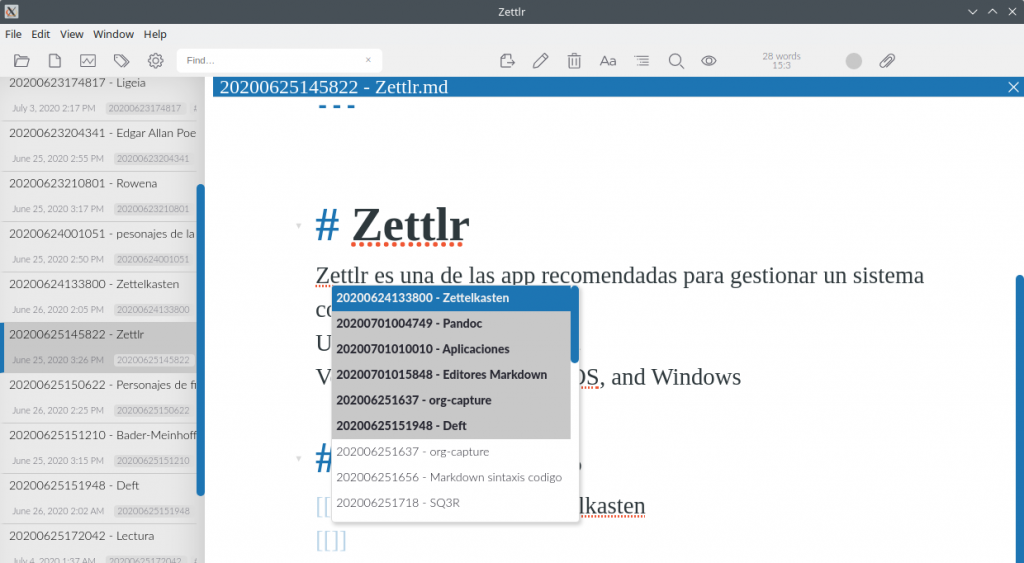The width and height of the screenshot is (1024, 563).
Task: Toggle distraction-free mode eye icon
Action: tap(709, 61)
